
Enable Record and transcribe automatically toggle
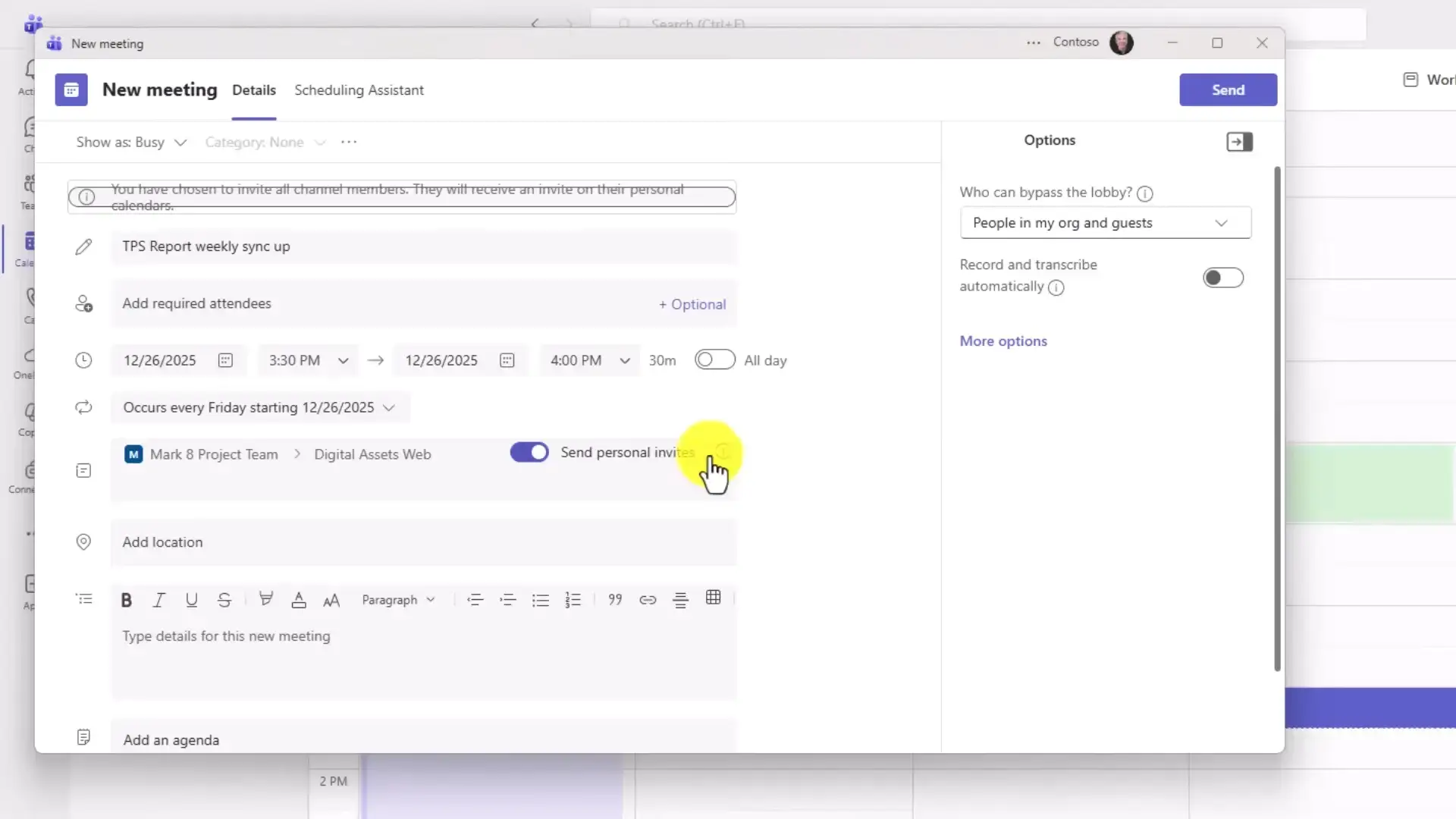1223,278
